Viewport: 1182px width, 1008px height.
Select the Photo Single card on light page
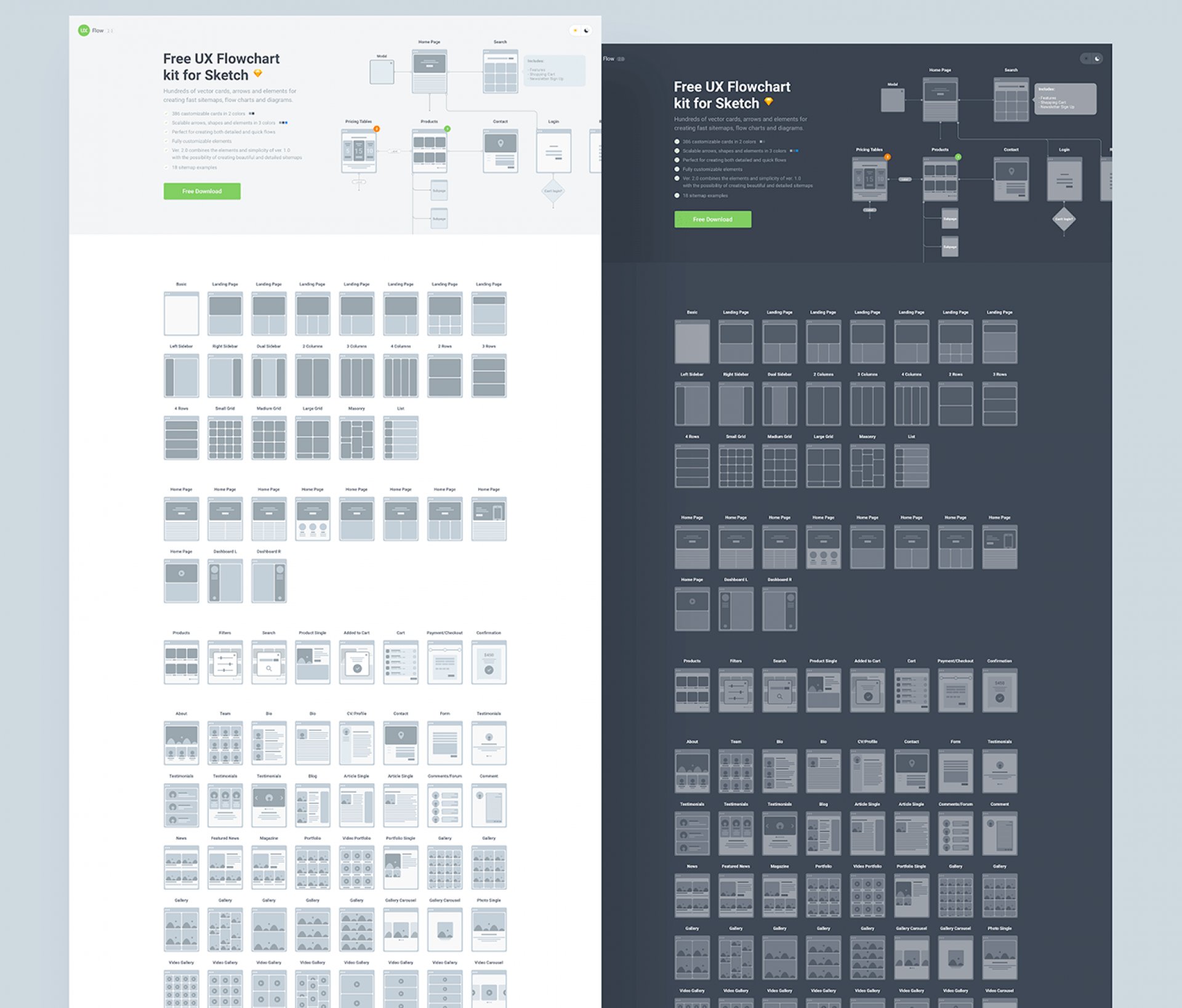pos(489,930)
